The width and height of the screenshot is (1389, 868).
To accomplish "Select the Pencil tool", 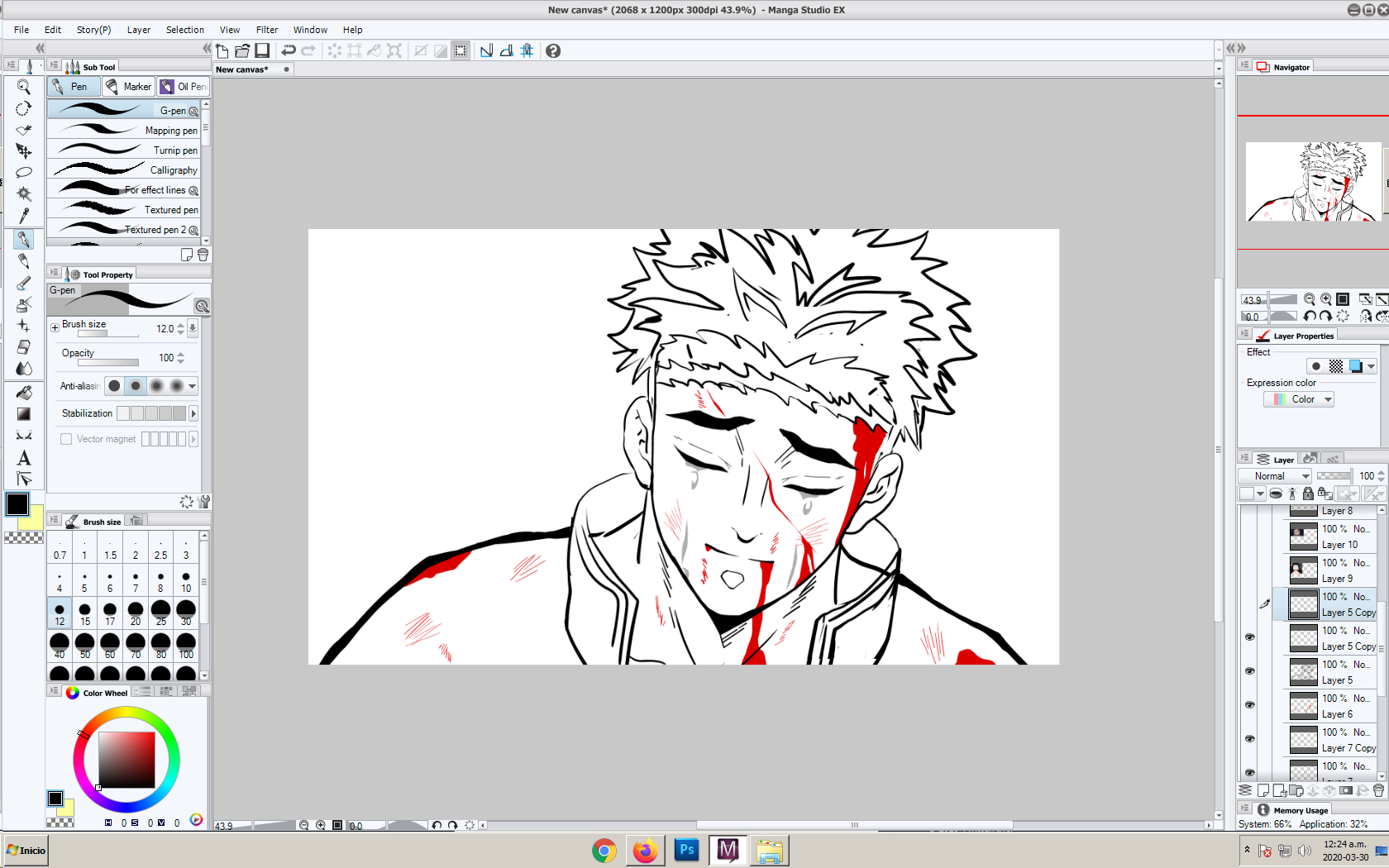I will coord(24,261).
